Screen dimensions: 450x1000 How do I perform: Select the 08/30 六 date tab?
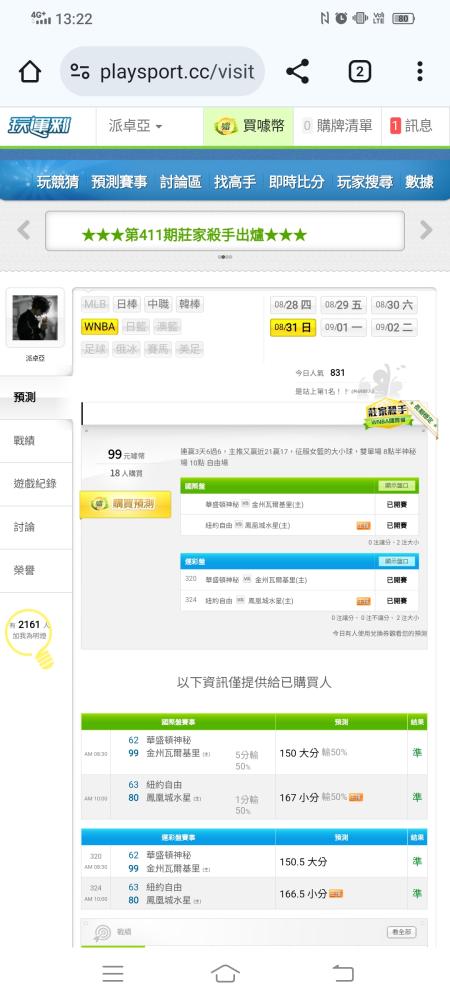coord(394,305)
